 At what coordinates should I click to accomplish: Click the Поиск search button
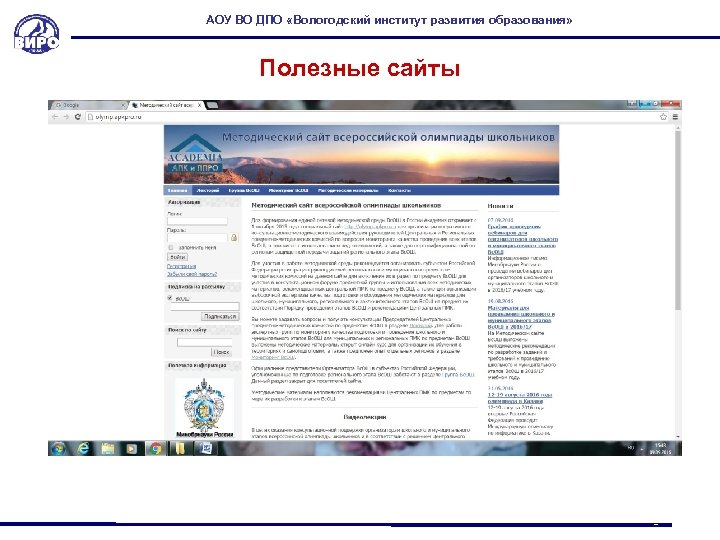(221, 352)
